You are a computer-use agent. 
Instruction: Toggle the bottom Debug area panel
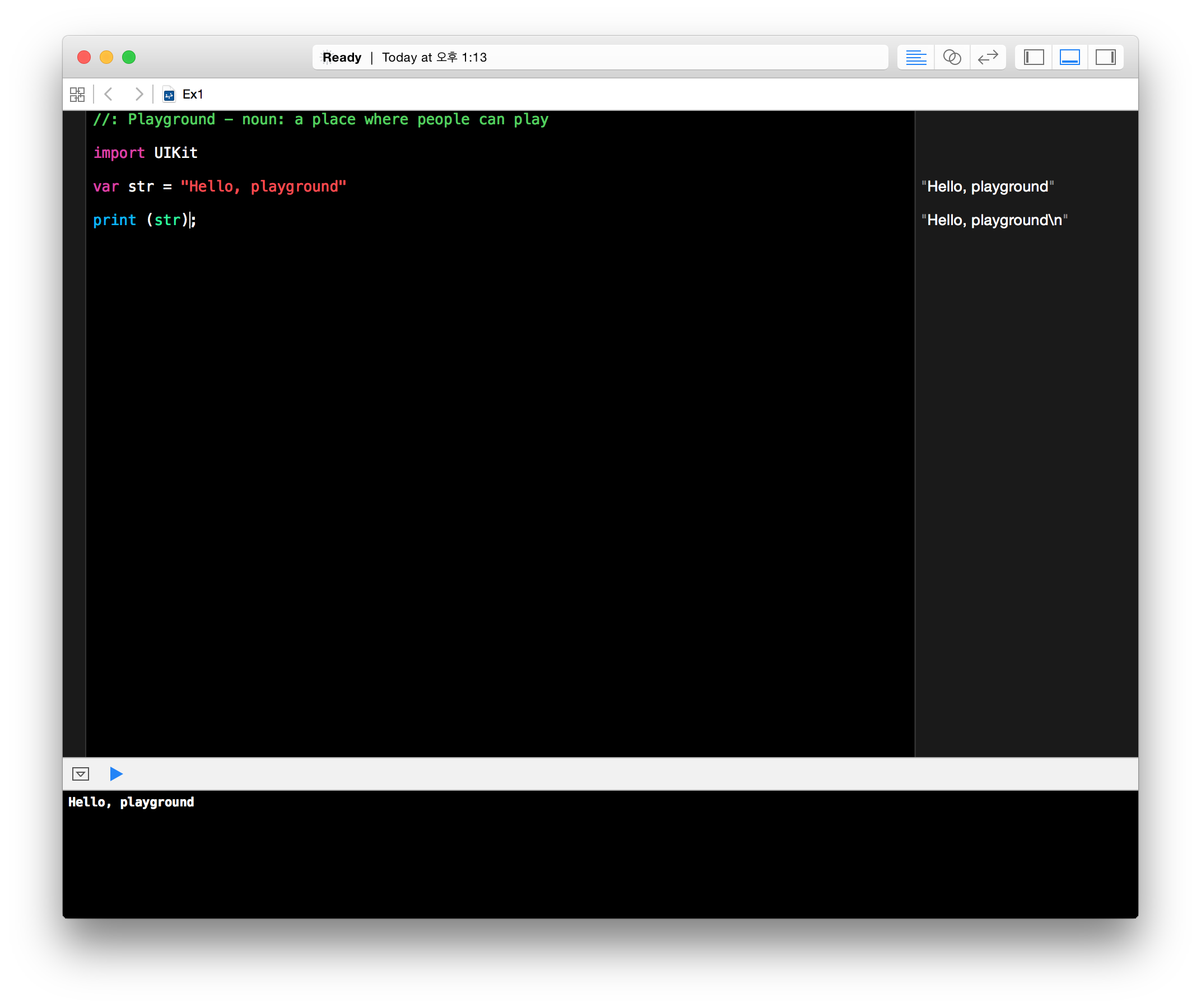click(x=1069, y=57)
